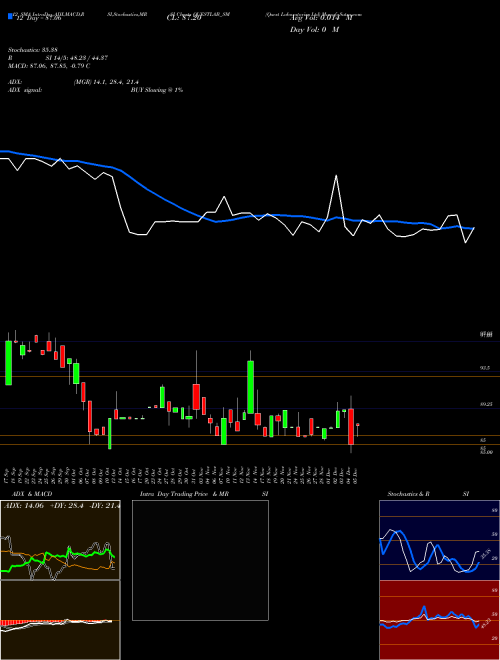
Task: Click the large green candlestick in mid November
Action: (x=250, y=387)
